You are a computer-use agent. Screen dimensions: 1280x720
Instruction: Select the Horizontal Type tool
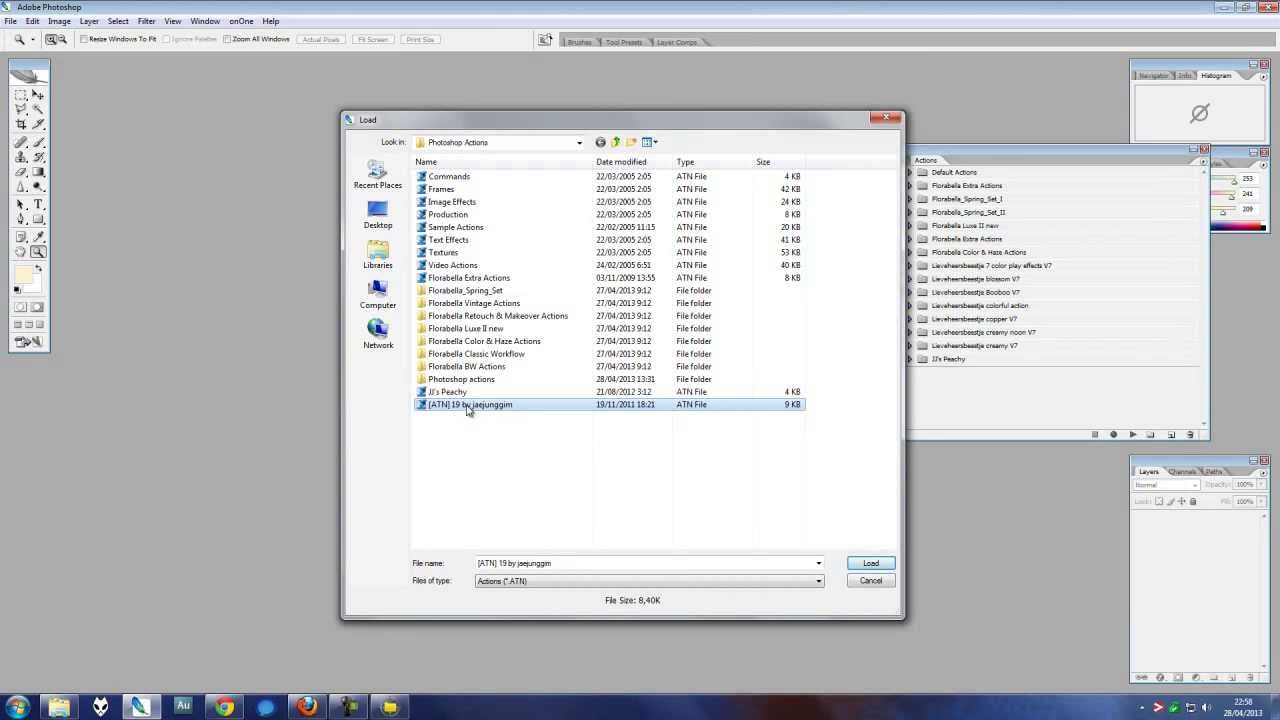click(x=38, y=204)
